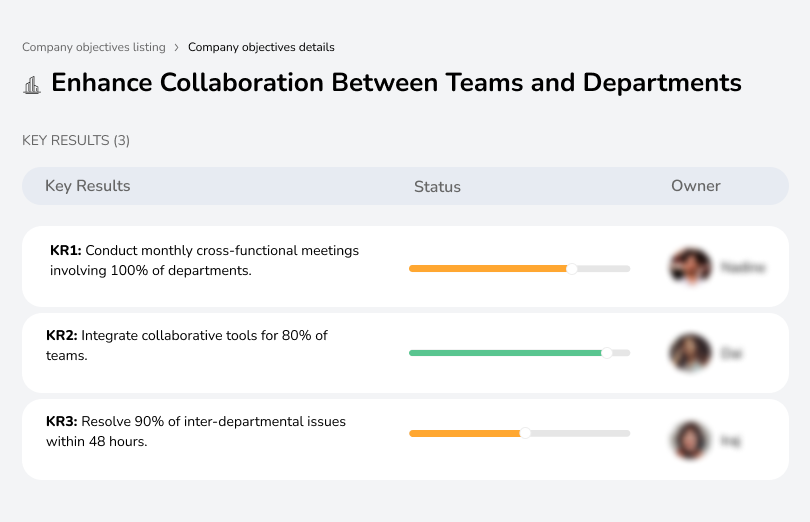Click the KEY RESULTS (3) section label
The image size is (810, 522).
(76, 141)
